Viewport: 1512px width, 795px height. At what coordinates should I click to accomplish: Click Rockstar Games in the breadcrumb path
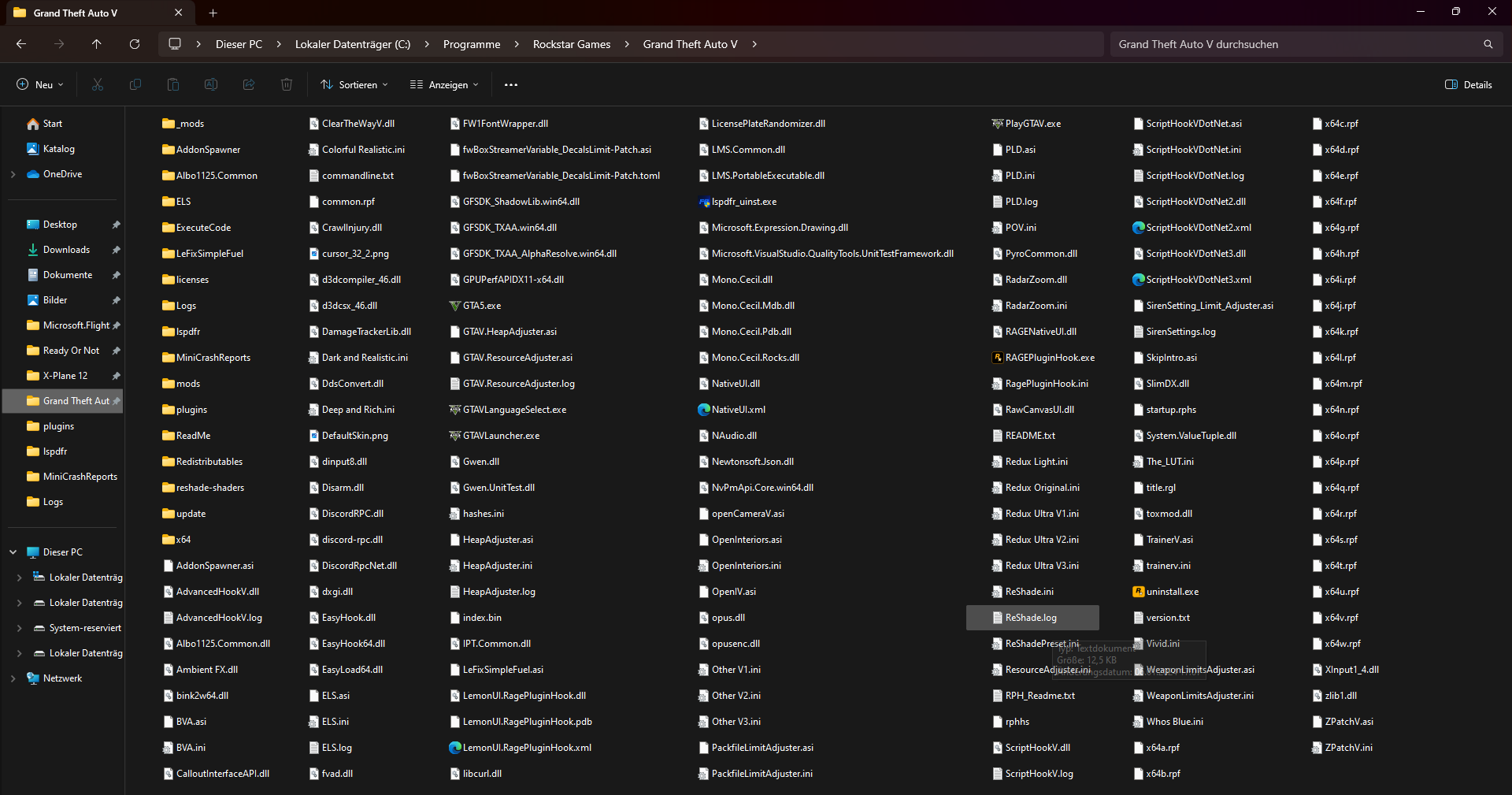pos(571,44)
